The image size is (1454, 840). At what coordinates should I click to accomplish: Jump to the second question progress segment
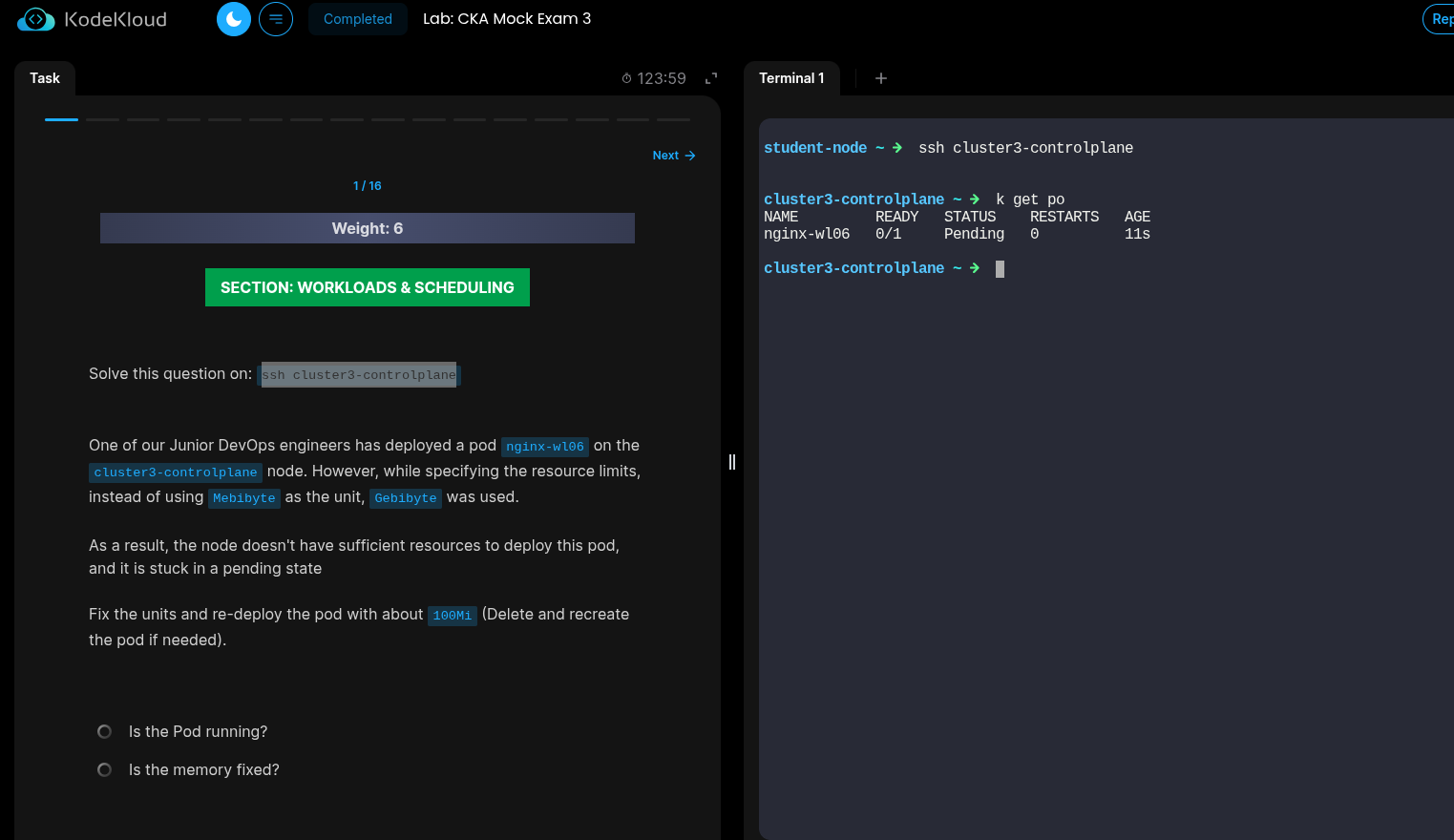102,119
